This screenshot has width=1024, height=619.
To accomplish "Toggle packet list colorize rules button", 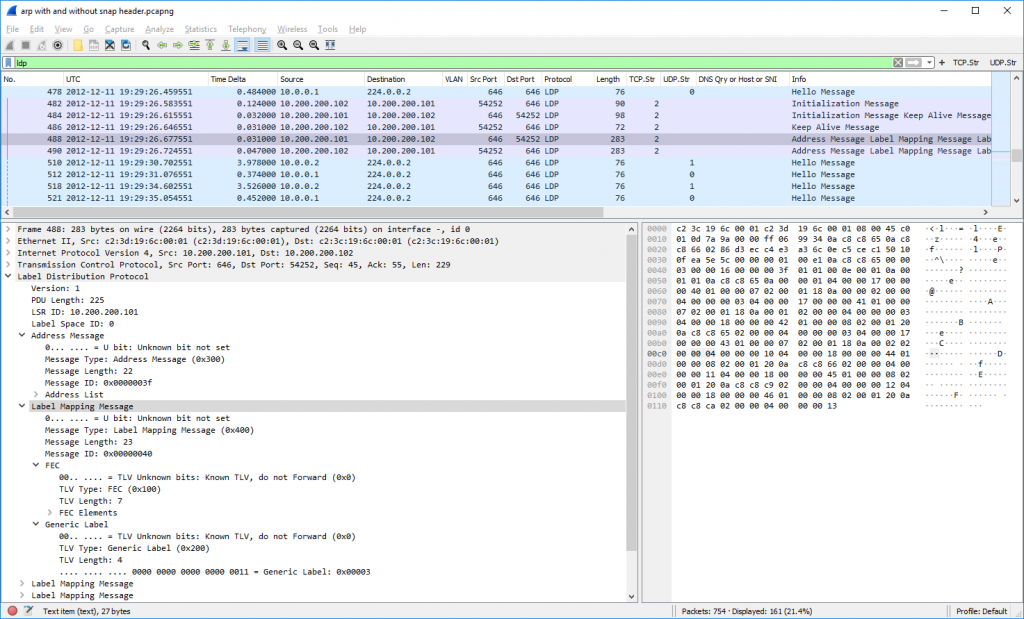I will pos(262,45).
